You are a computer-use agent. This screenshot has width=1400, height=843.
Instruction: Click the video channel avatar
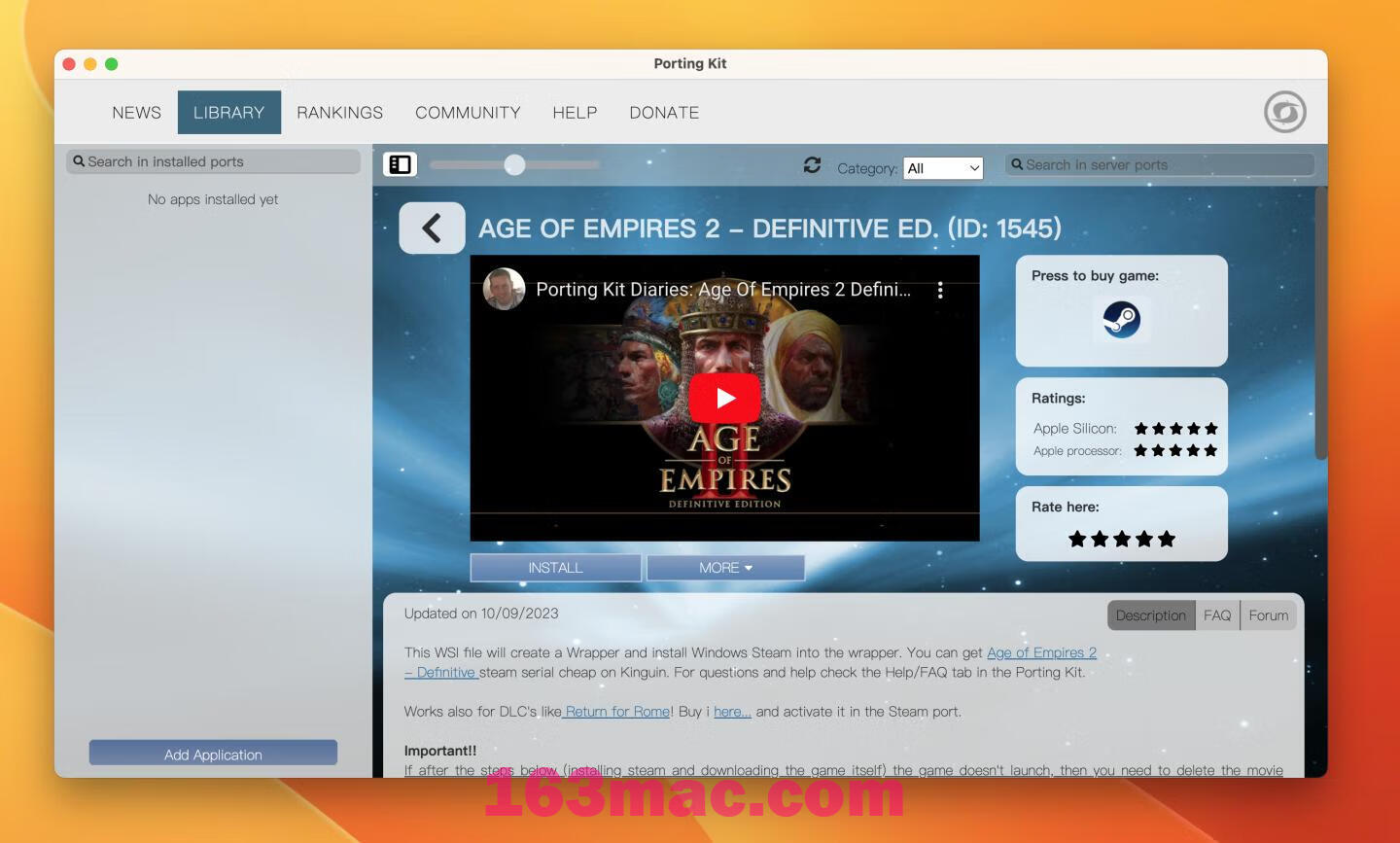[x=505, y=289]
